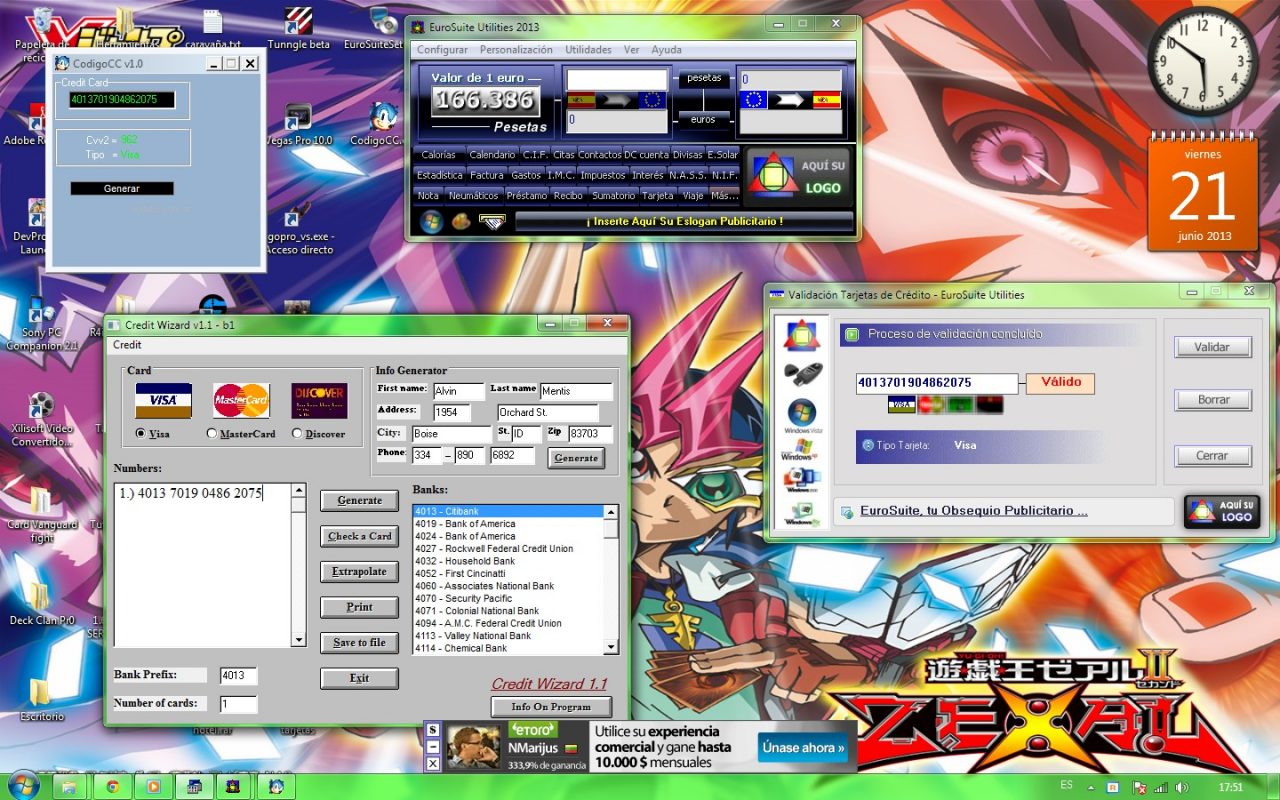
Task: Open the Credit menu in Credit Wizard
Action: pos(127,344)
